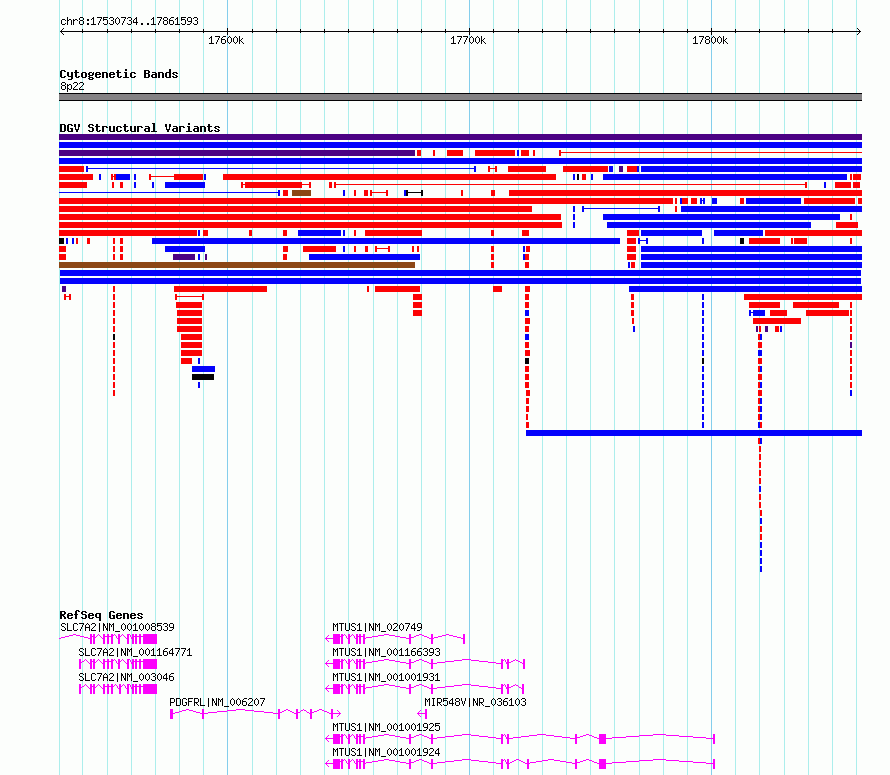Viewport: 890px width, 775px height.
Task: Open MTUS1|NM_020749 gene label
Action: pos(377,627)
